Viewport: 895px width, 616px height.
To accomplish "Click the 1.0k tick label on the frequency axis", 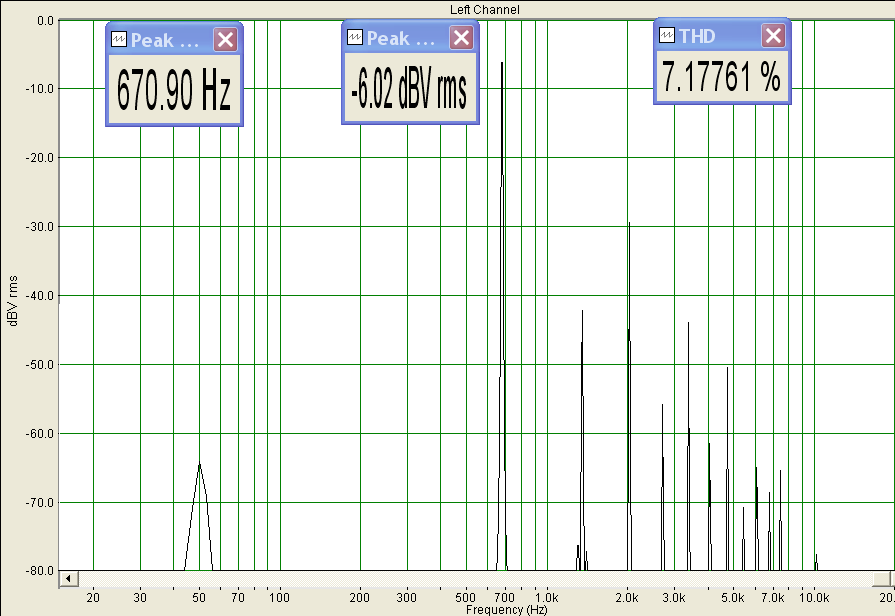I will point(546,598).
